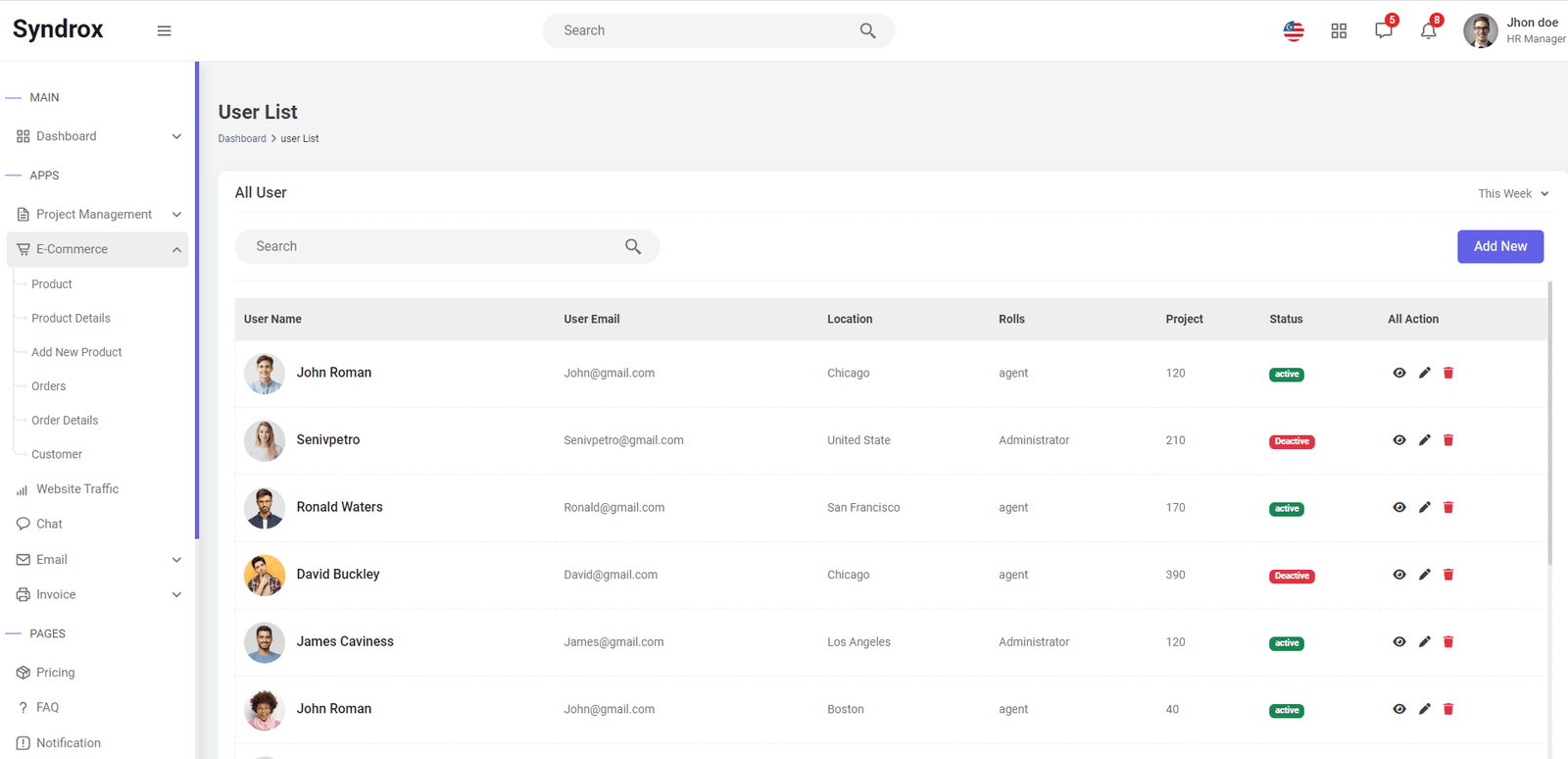Expand the Dashboard menu chevron
This screenshot has height=759, width=1568.
click(176, 136)
